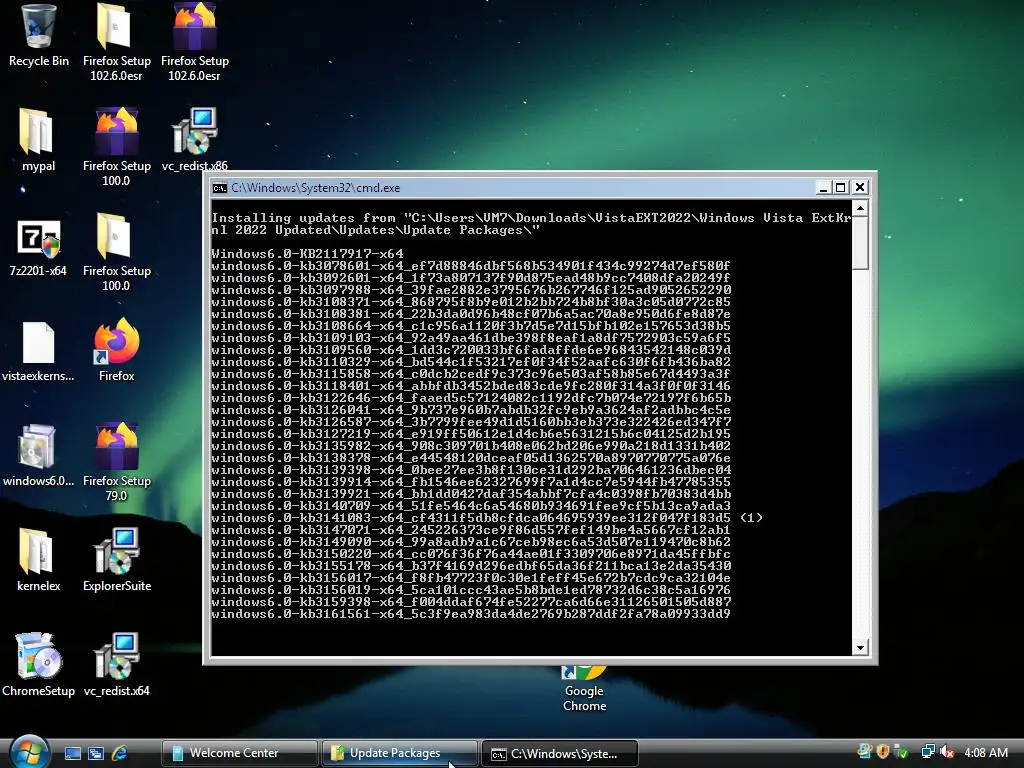Select the ExplorerSuite installer icon
1024x768 pixels.
coord(116,560)
